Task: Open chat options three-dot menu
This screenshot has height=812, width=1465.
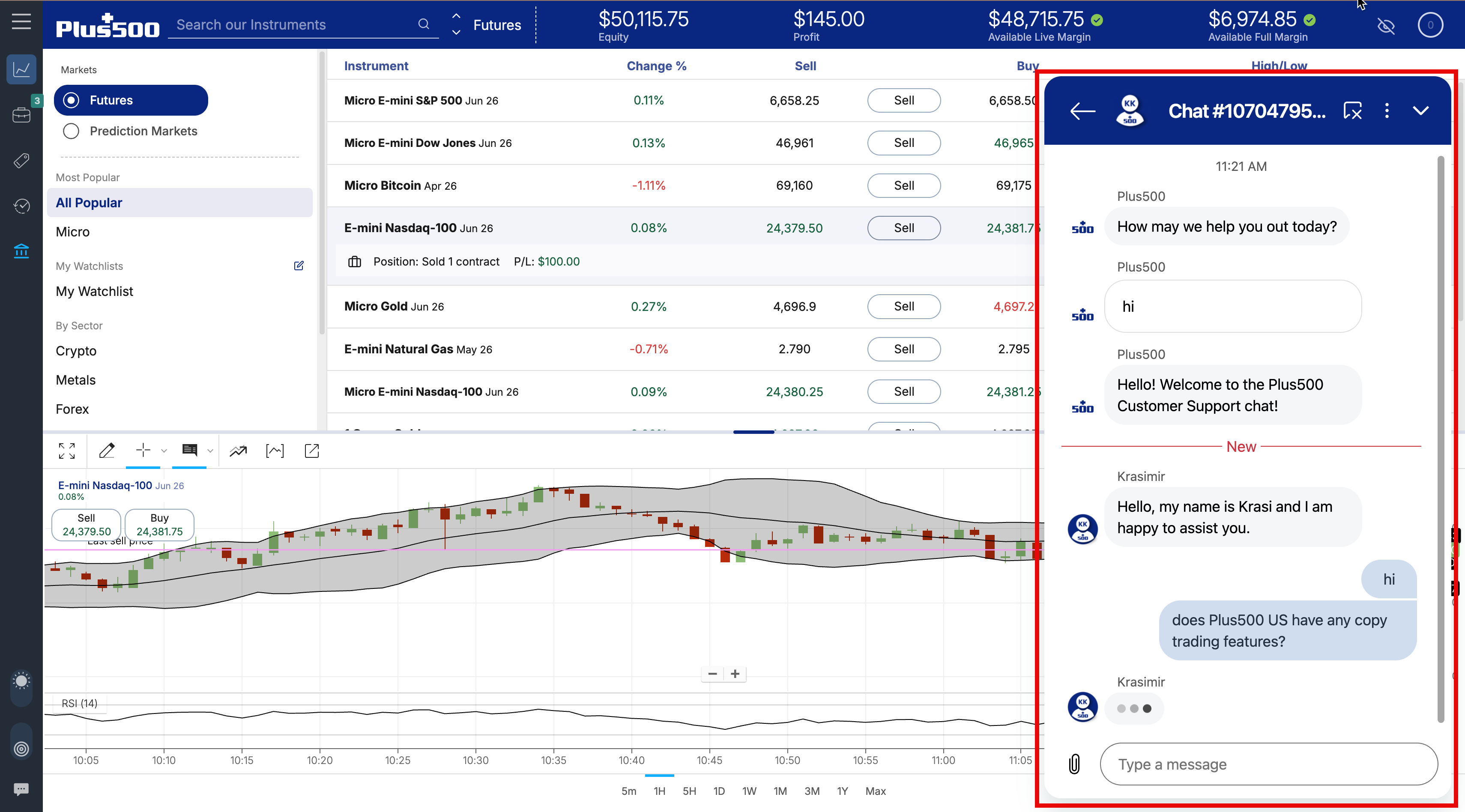Action: 1387,111
